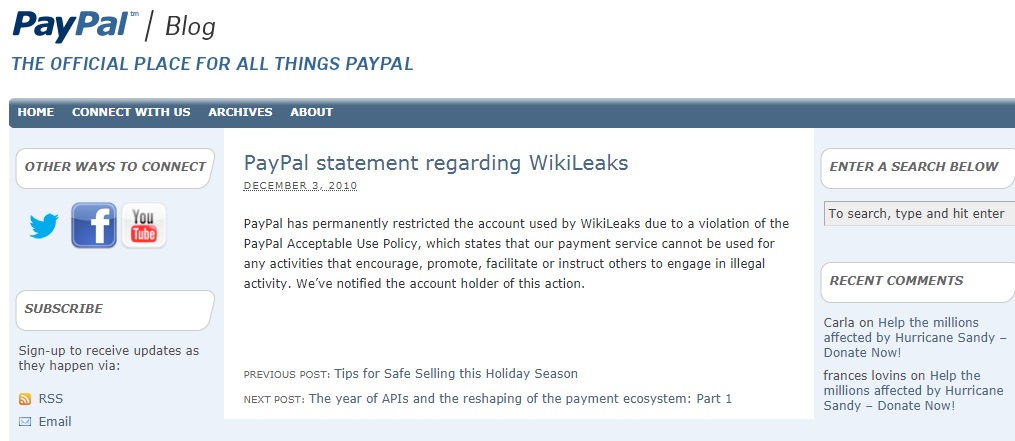Click the search box to type

919,214
